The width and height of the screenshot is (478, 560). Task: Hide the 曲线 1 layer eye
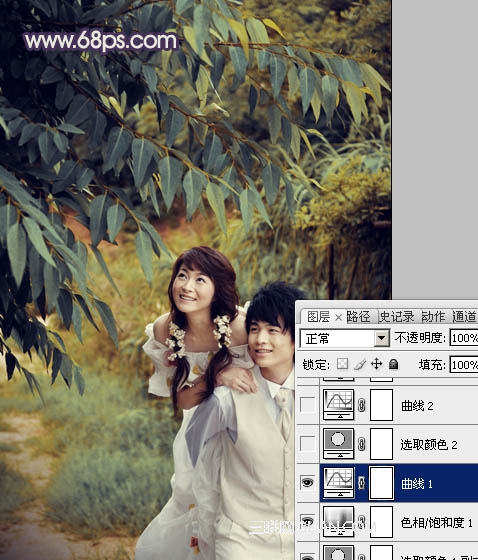pyautogui.click(x=308, y=482)
